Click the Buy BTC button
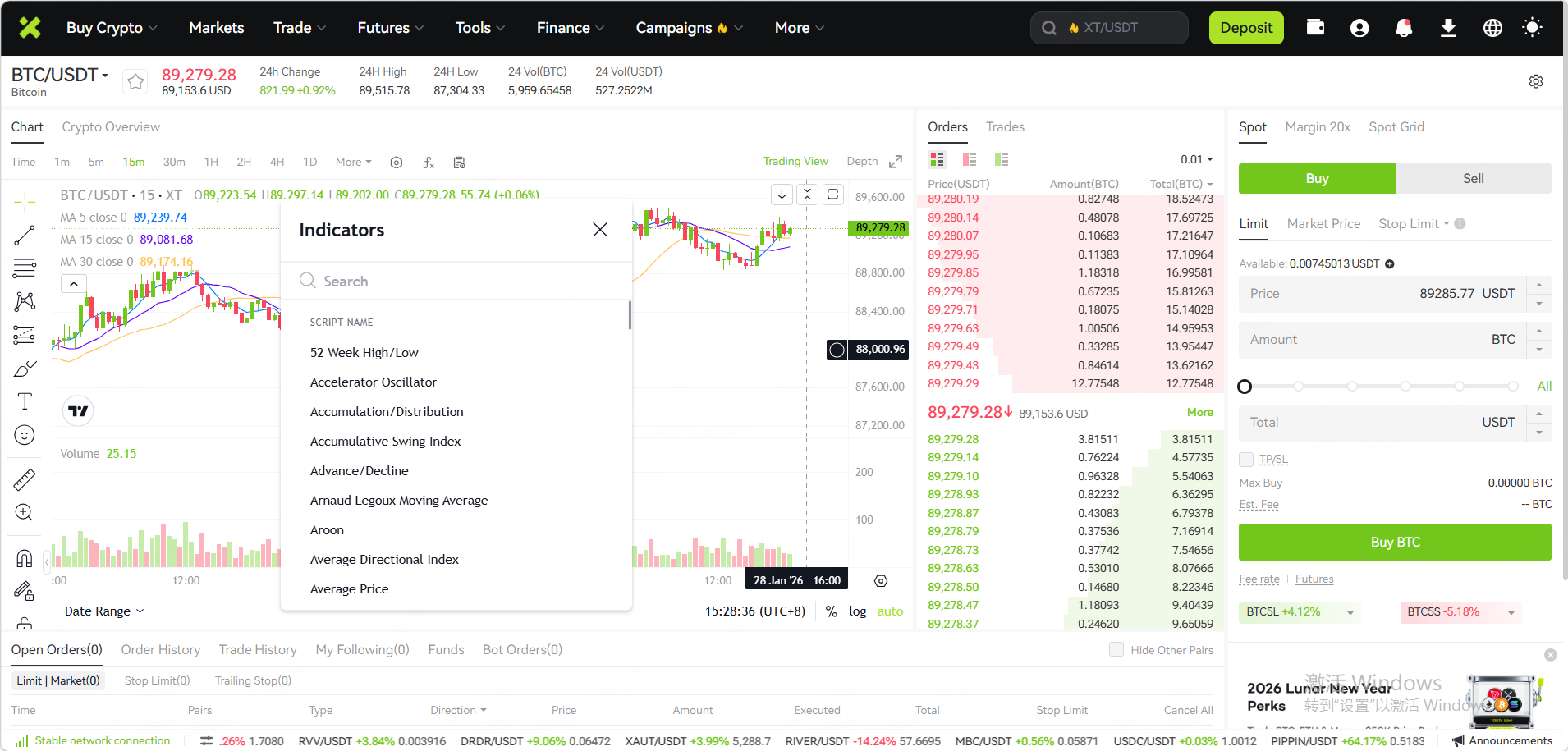This screenshot has width=1568, height=751. (x=1395, y=543)
